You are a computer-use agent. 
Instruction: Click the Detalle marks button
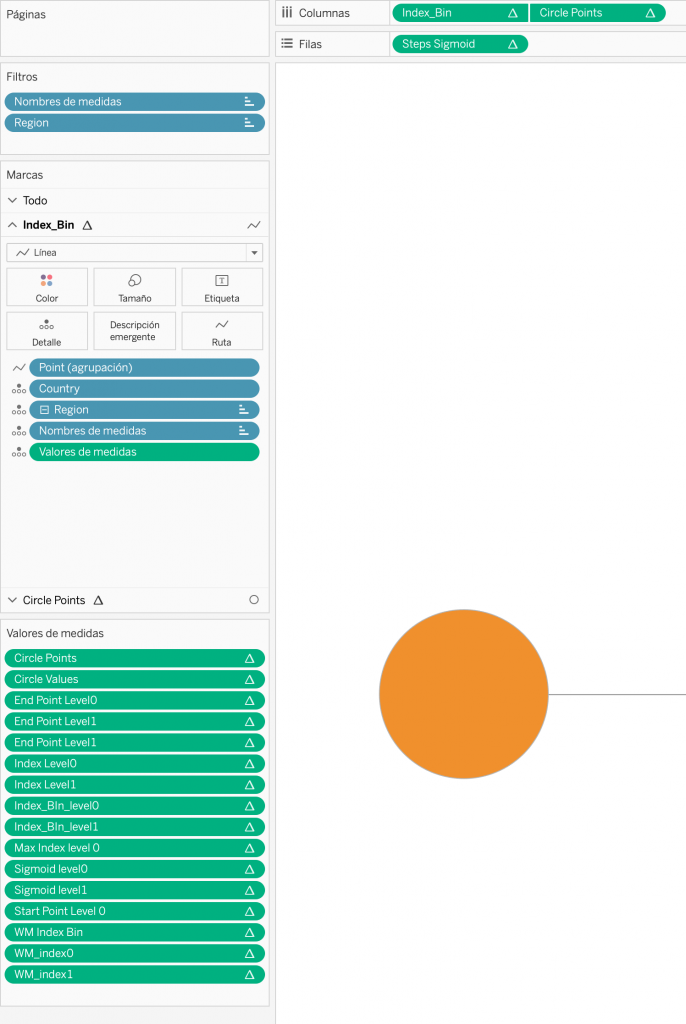[x=47, y=331]
